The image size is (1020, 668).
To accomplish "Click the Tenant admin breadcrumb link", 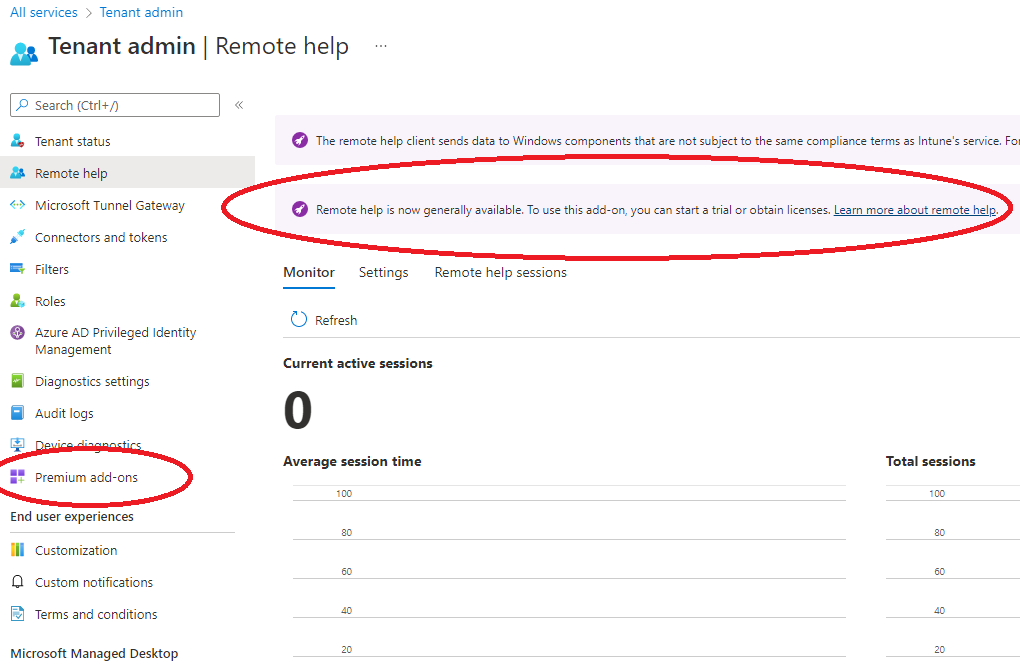I will coord(141,12).
